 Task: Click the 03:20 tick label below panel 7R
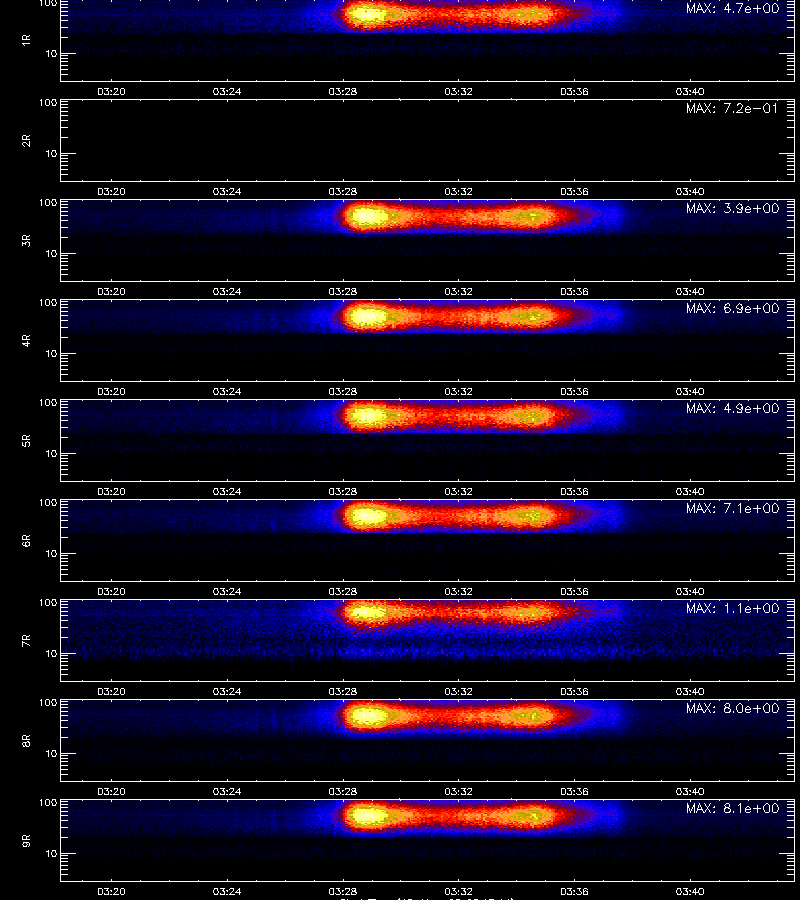111,691
